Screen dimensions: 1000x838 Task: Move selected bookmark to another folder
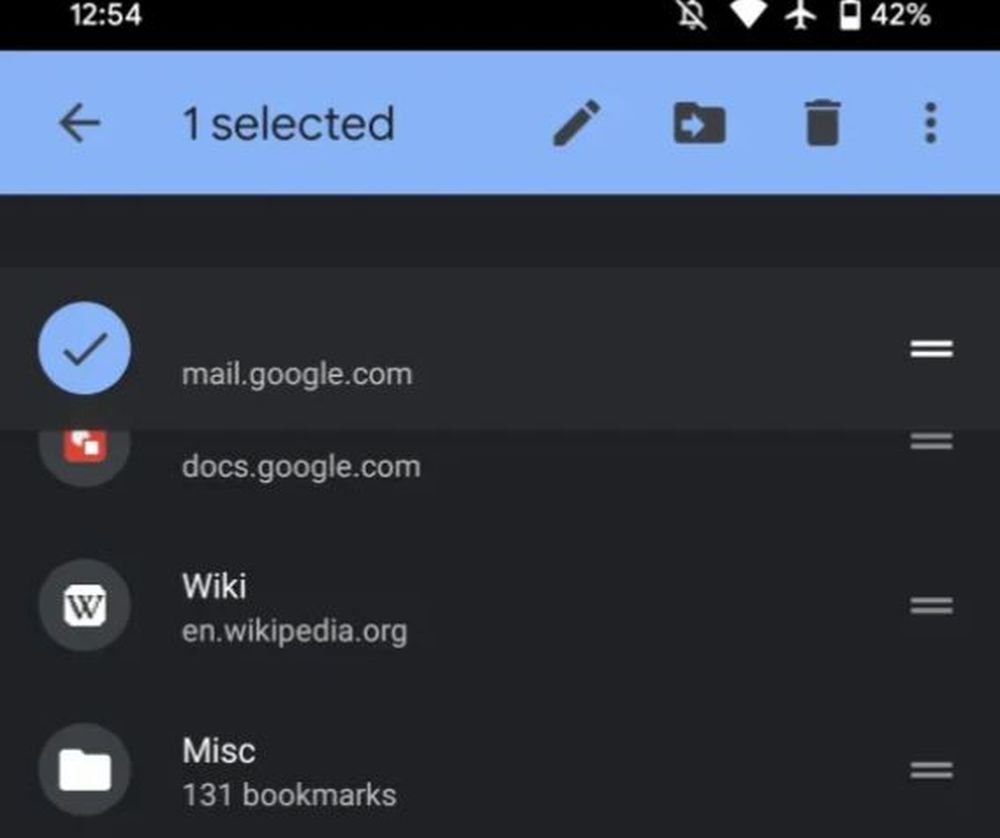pyautogui.click(x=699, y=124)
